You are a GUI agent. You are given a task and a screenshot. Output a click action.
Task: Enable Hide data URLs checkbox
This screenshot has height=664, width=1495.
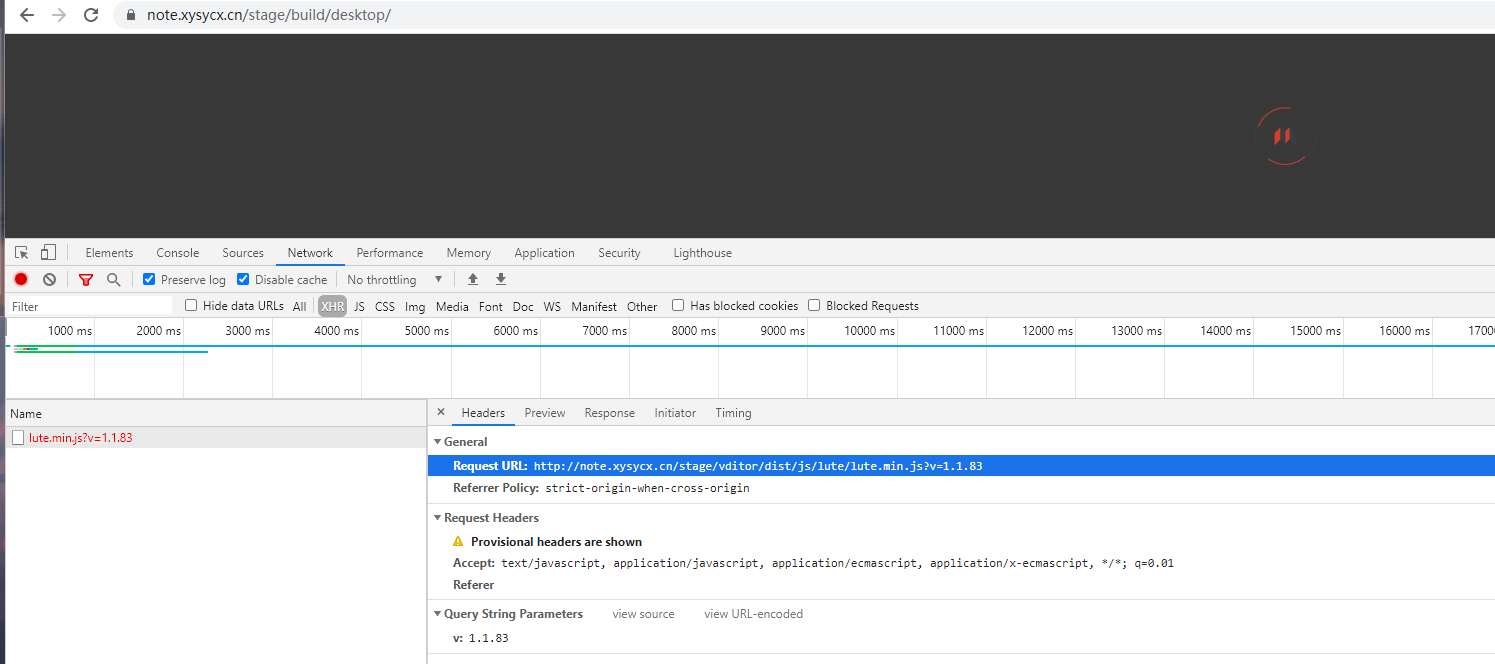coord(191,306)
